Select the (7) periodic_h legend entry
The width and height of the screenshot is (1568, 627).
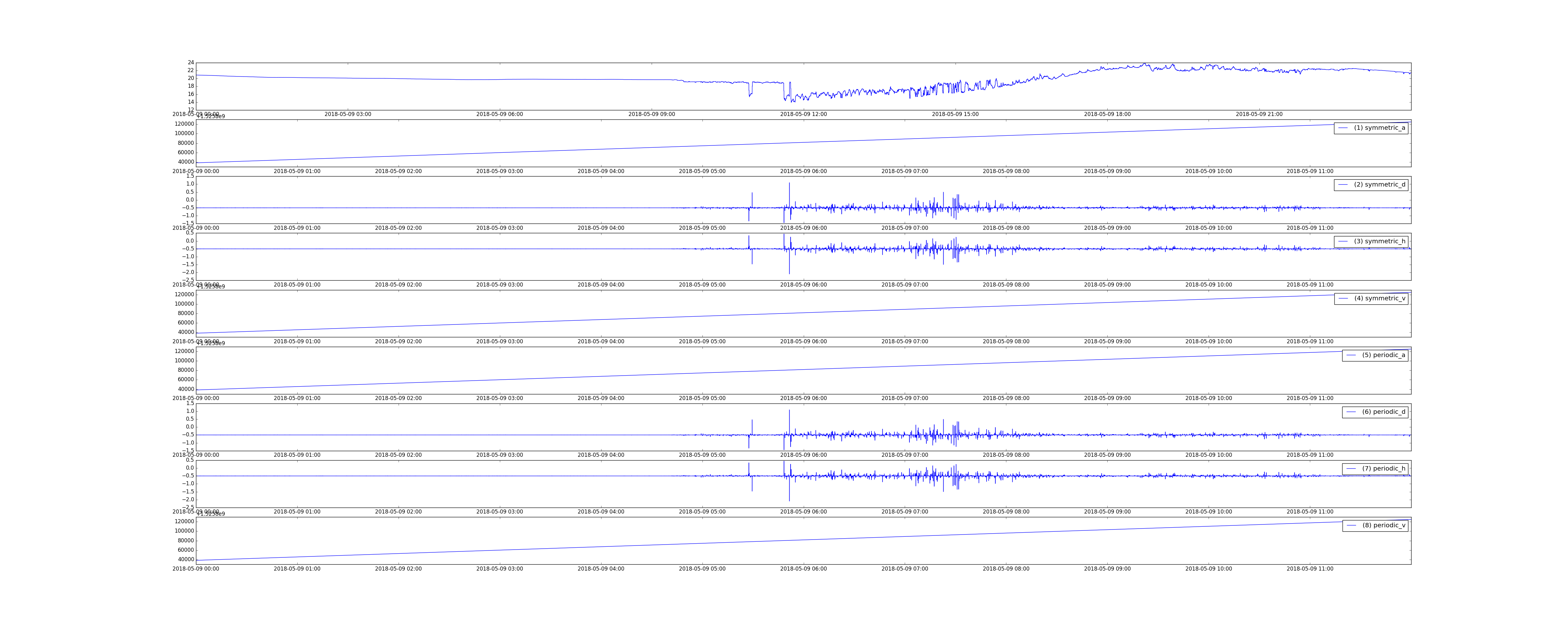[1384, 468]
